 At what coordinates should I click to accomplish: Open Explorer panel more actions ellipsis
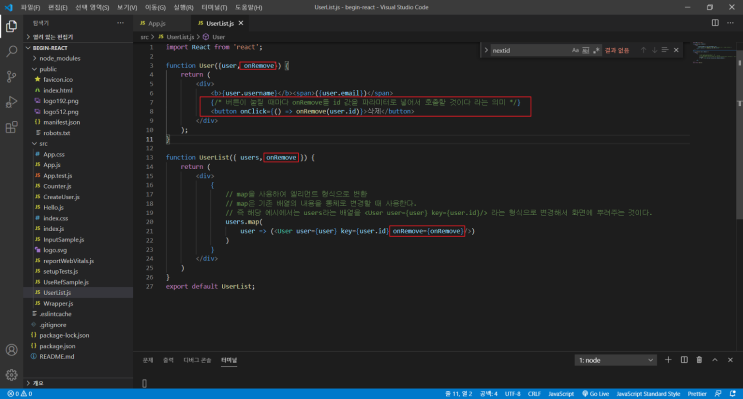click(120, 23)
